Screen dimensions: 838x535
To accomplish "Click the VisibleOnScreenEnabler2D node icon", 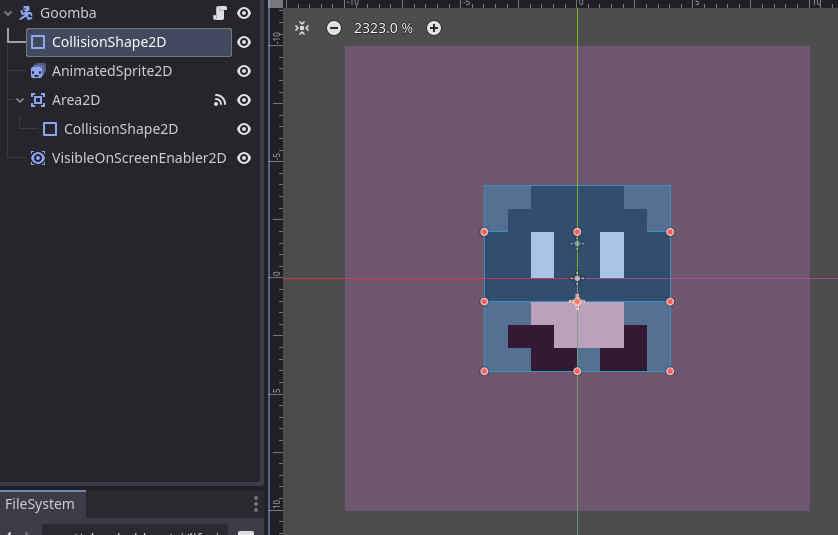I will coord(38,158).
